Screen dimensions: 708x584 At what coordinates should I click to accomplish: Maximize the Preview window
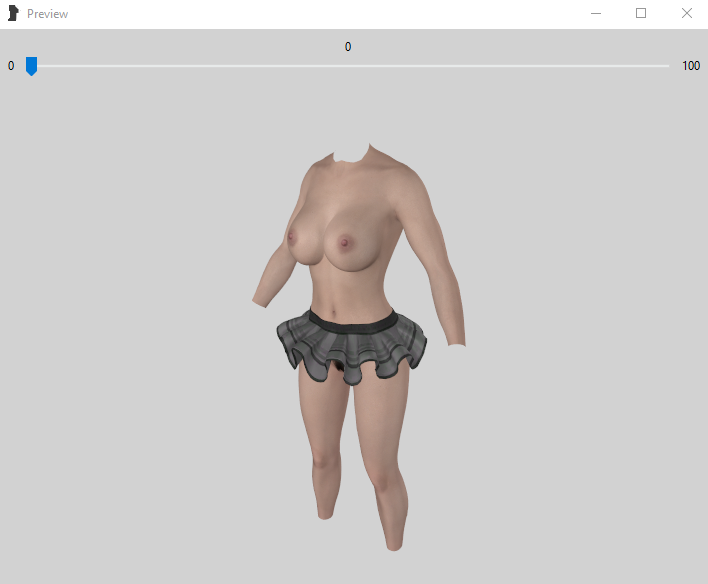[641, 14]
